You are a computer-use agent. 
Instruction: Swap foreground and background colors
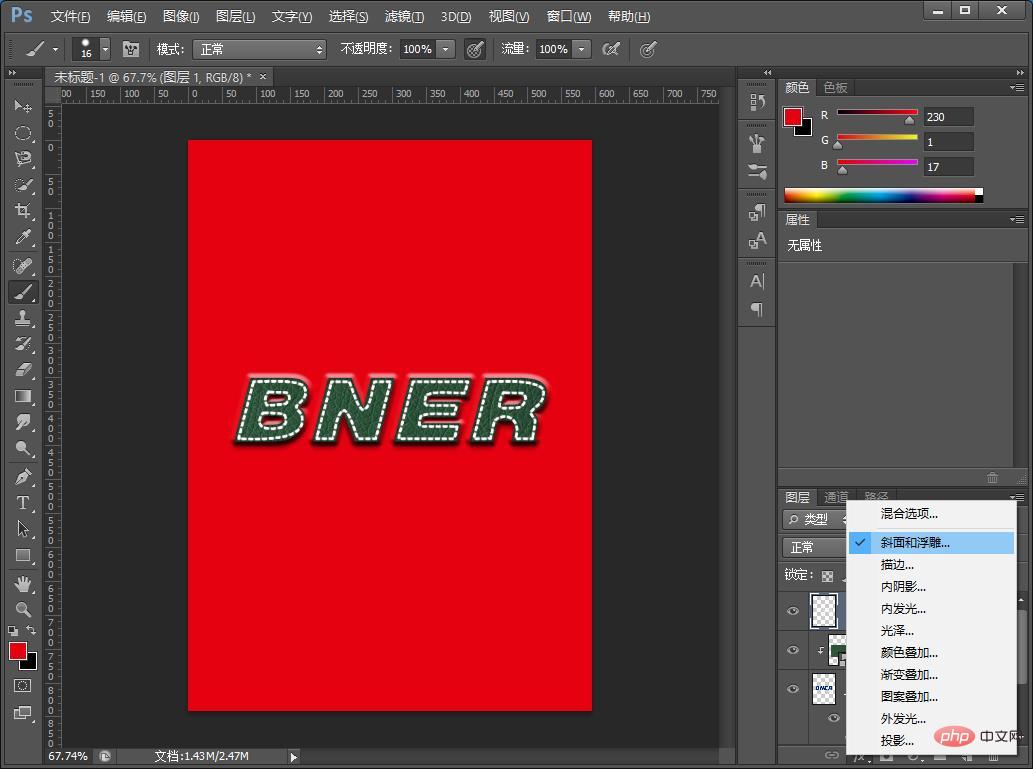click(x=31, y=631)
